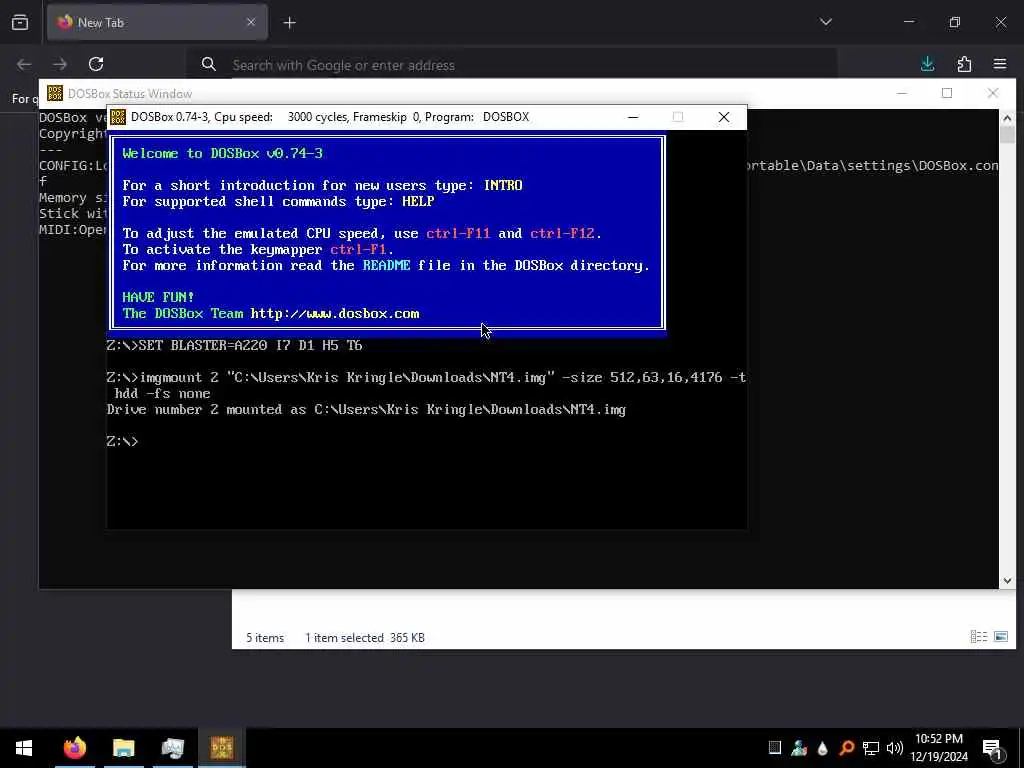Open the clock showing 10:52 PM
Screen dimensions: 1024x768
click(x=939, y=748)
